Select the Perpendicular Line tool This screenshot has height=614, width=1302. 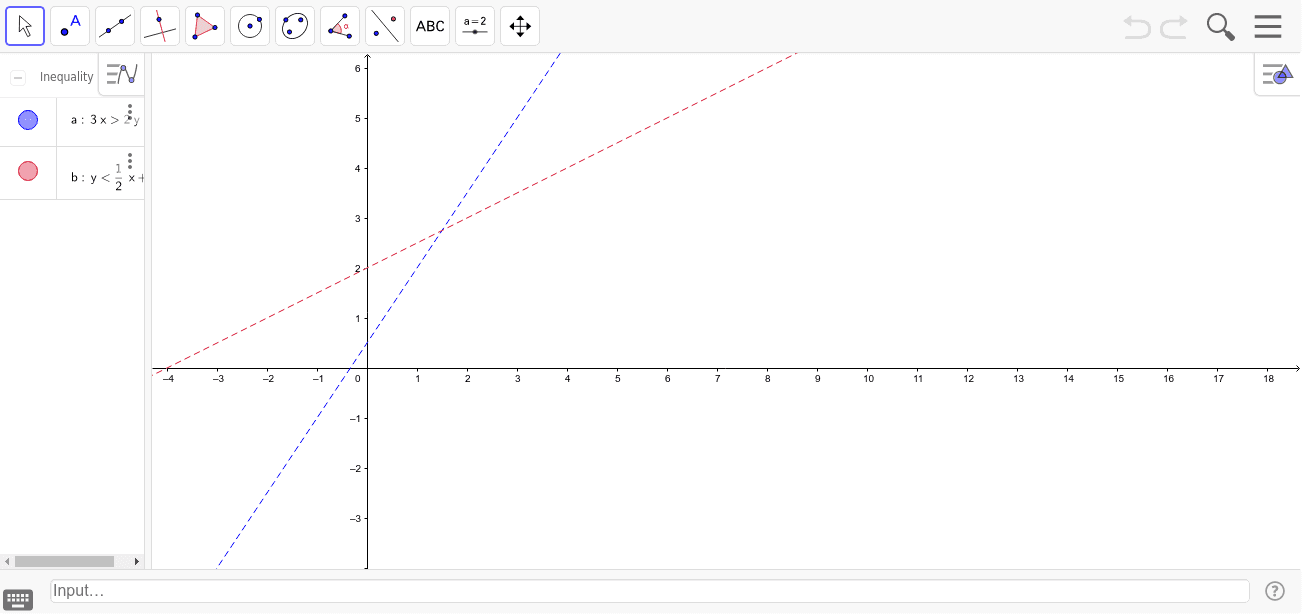[160, 26]
